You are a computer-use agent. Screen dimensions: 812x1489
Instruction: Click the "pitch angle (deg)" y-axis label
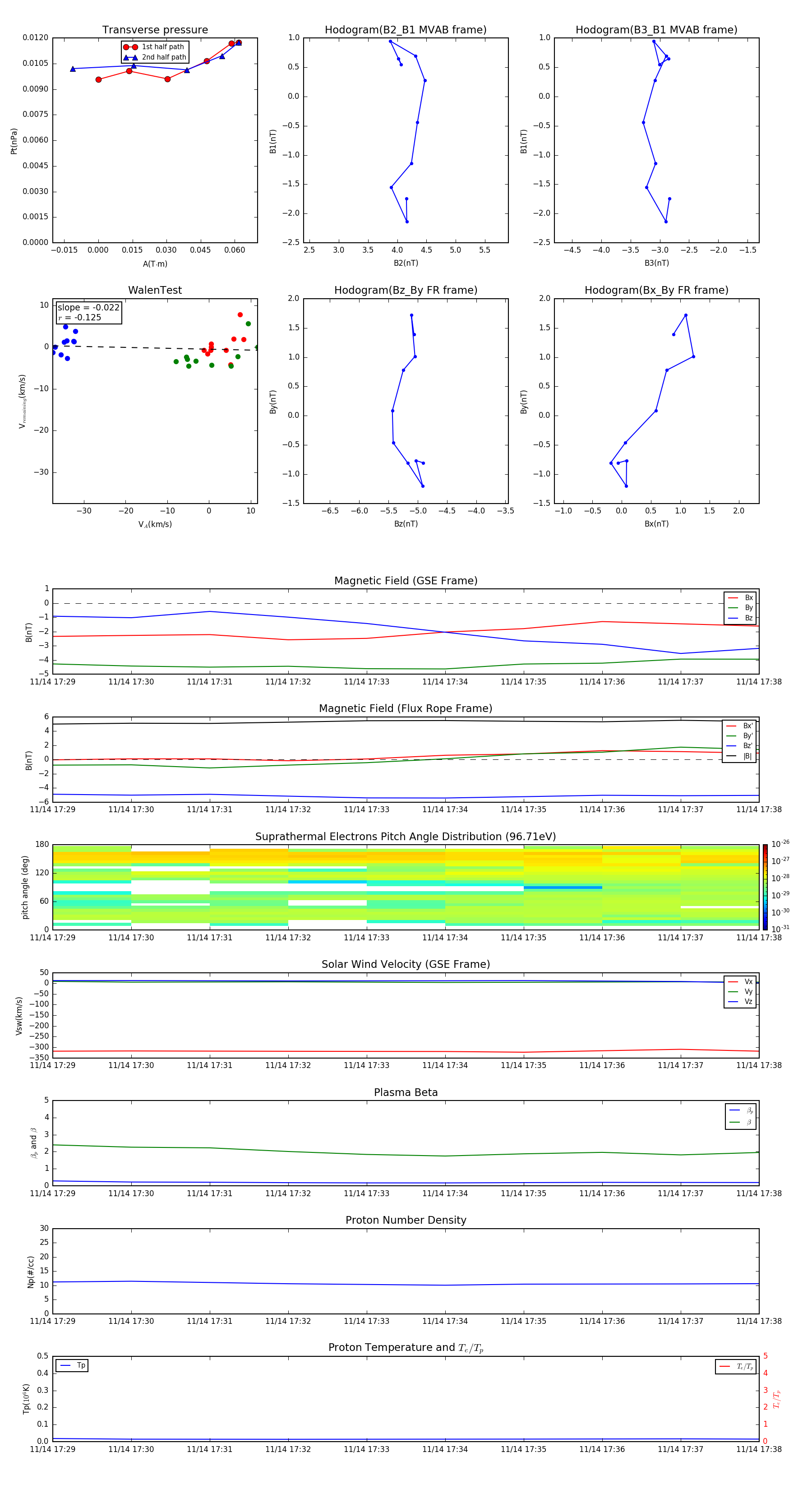pyautogui.click(x=25, y=887)
